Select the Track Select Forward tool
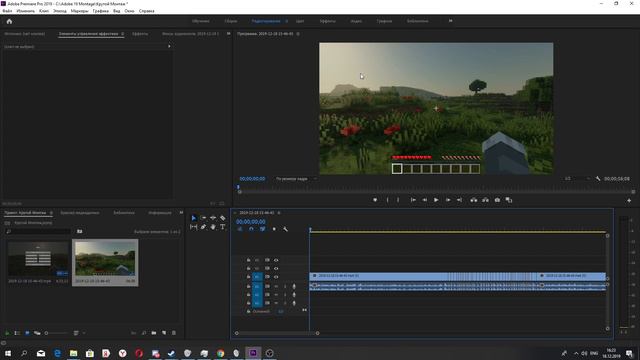This screenshot has height=360, width=640. pyautogui.click(x=203, y=218)
